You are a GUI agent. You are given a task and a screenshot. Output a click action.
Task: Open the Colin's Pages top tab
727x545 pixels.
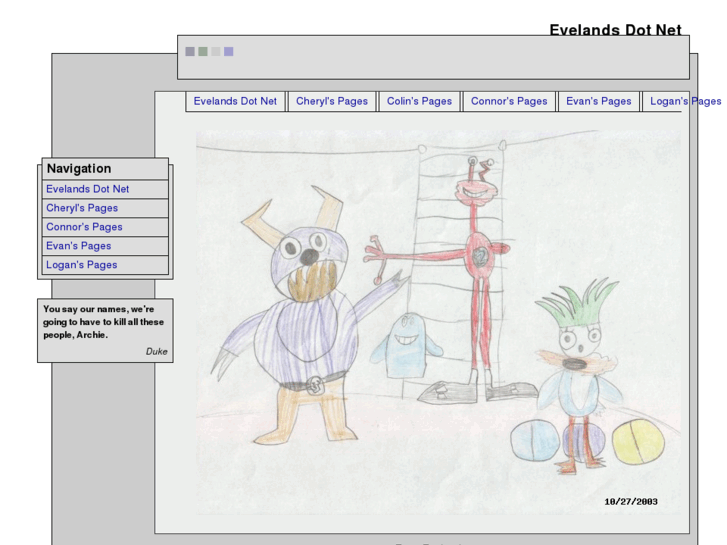coord(420,101)
